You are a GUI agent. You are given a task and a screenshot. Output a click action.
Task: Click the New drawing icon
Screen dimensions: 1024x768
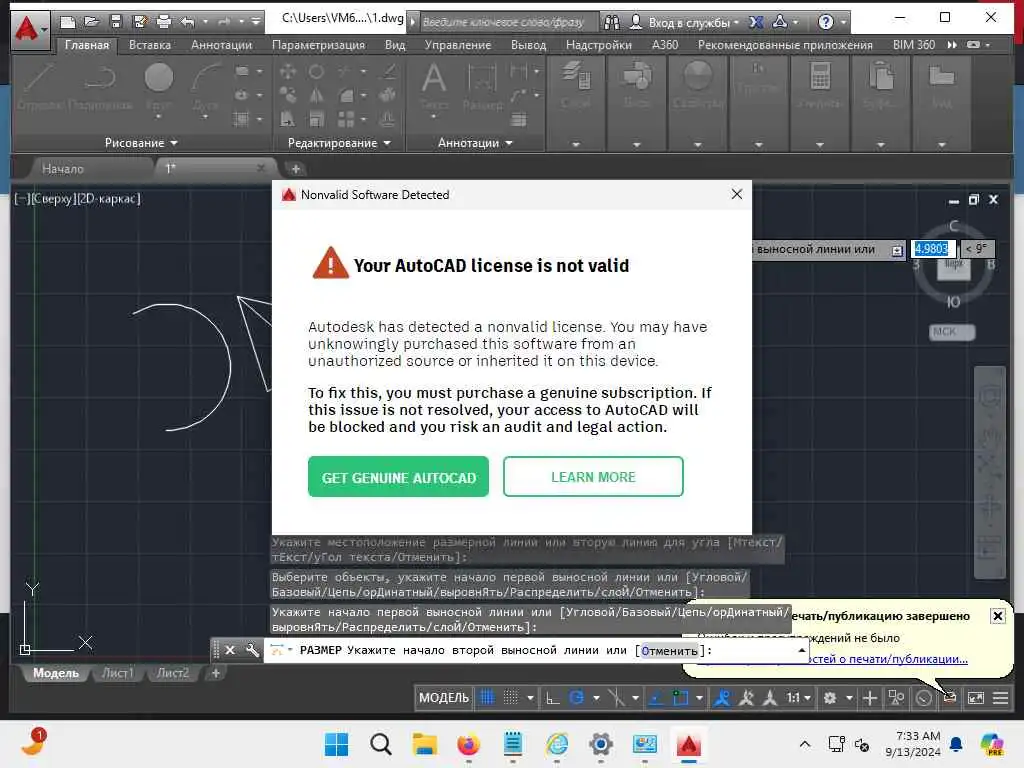(67, 22)
